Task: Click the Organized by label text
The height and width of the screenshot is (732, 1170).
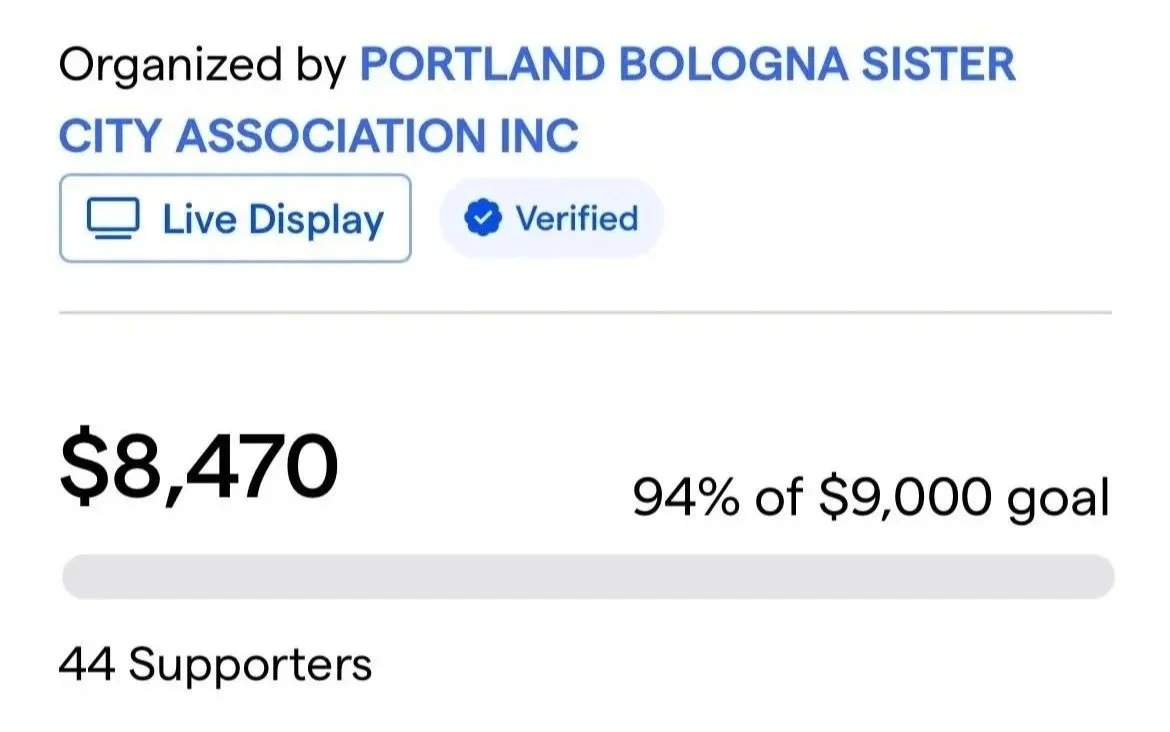Action: pos(202,66)
